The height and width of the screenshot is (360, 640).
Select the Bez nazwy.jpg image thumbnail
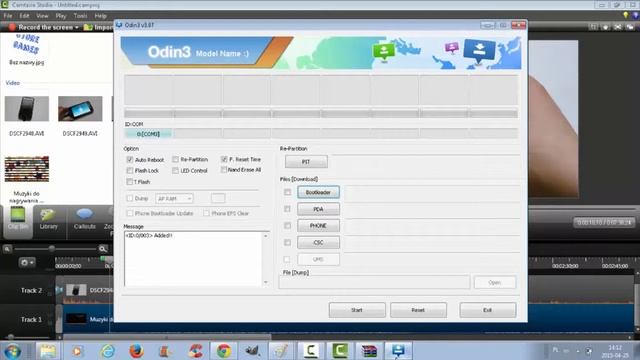[x=26, y=45]
